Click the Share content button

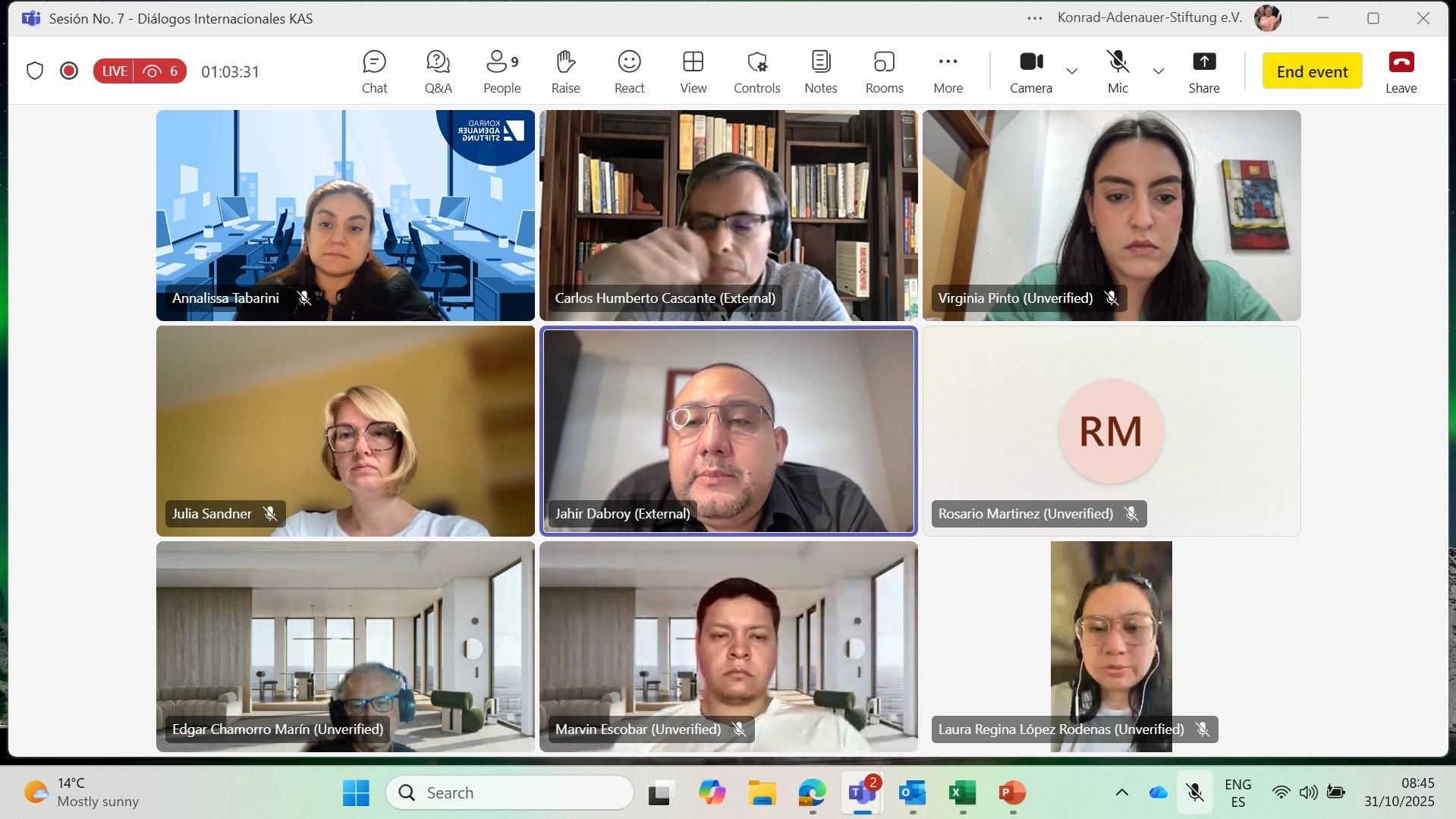point(1203,71)
